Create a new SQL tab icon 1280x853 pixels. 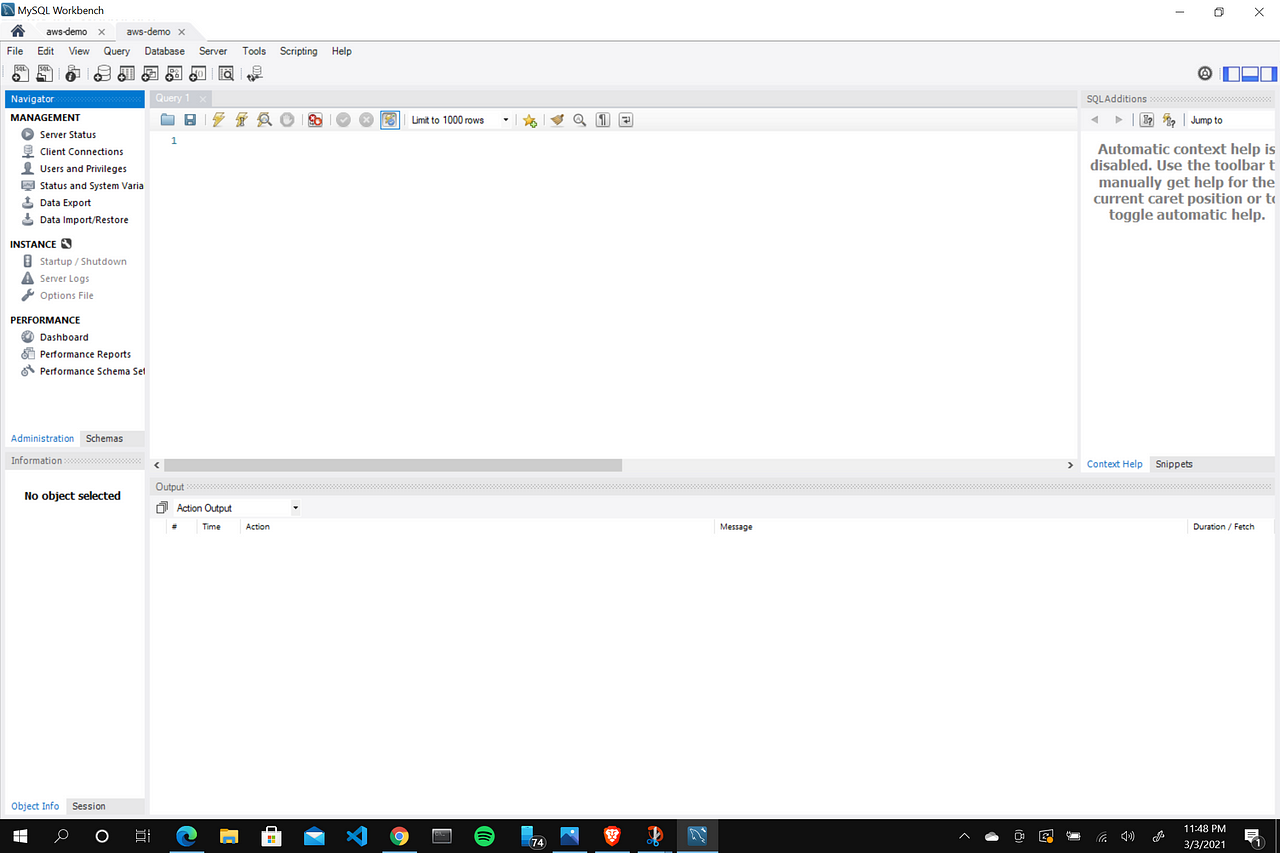(20, 73)
